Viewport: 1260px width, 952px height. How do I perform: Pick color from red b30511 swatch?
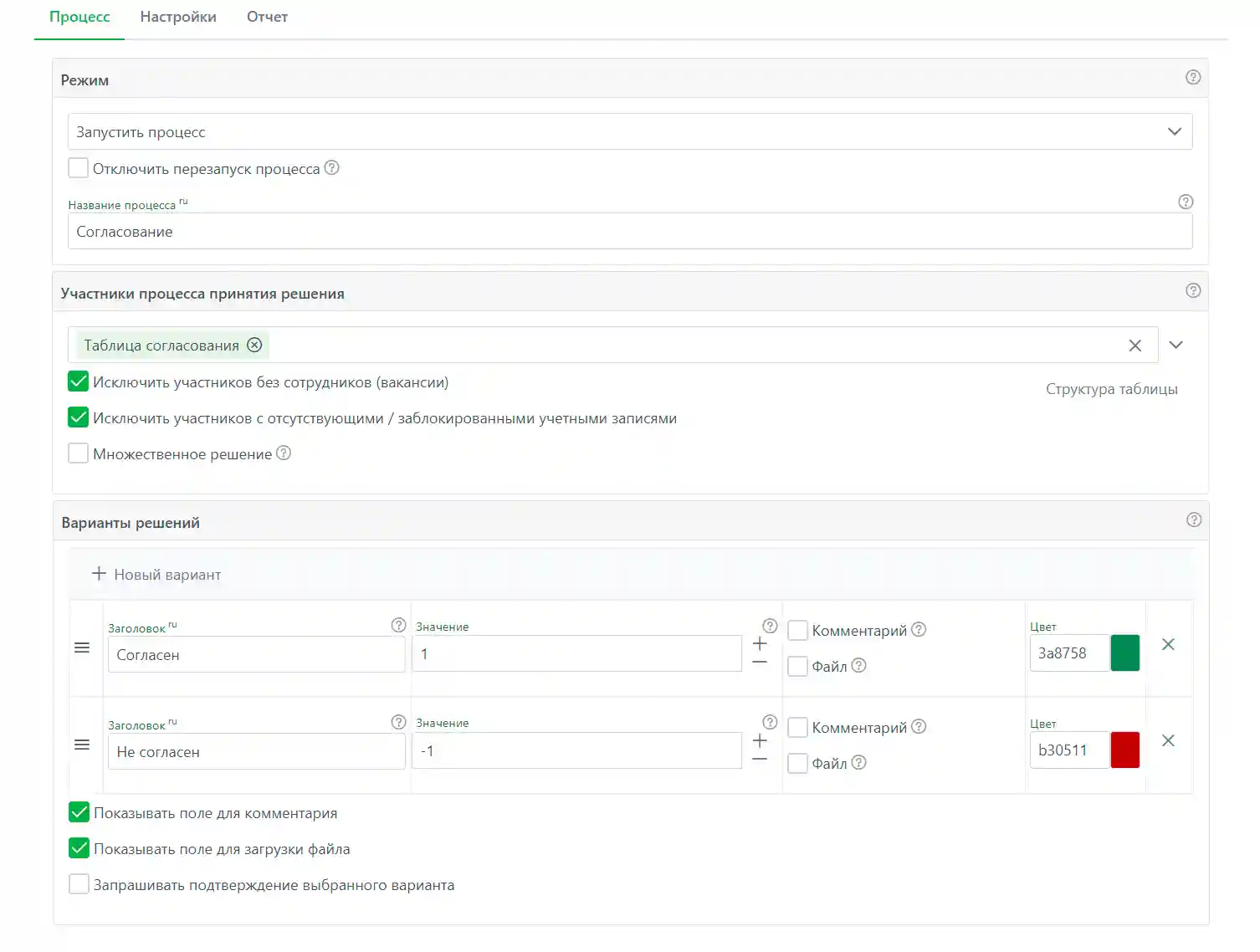1125,750
